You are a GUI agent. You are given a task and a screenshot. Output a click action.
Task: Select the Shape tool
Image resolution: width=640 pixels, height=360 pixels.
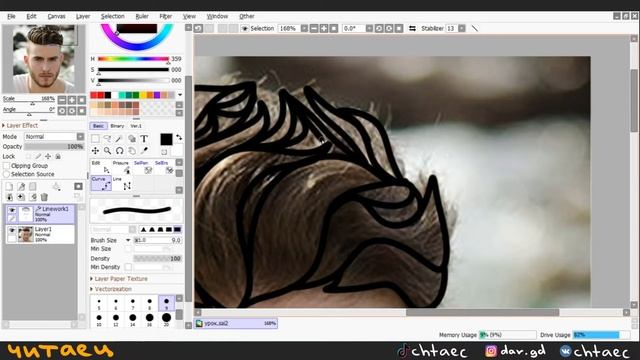pyautogui.click(x=132, y=139)
